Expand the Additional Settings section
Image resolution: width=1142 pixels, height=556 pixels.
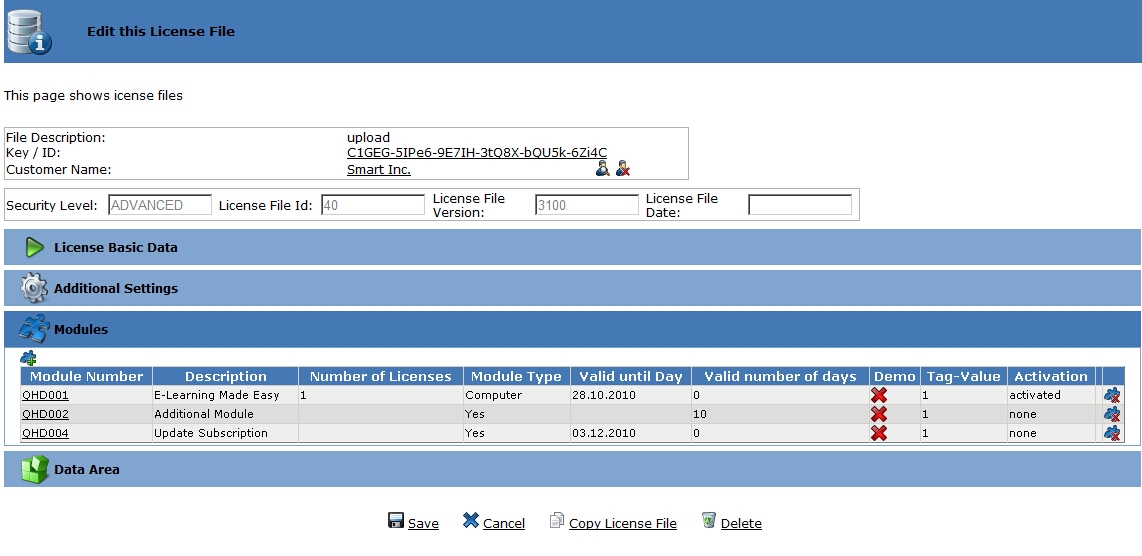pos(115,288)
